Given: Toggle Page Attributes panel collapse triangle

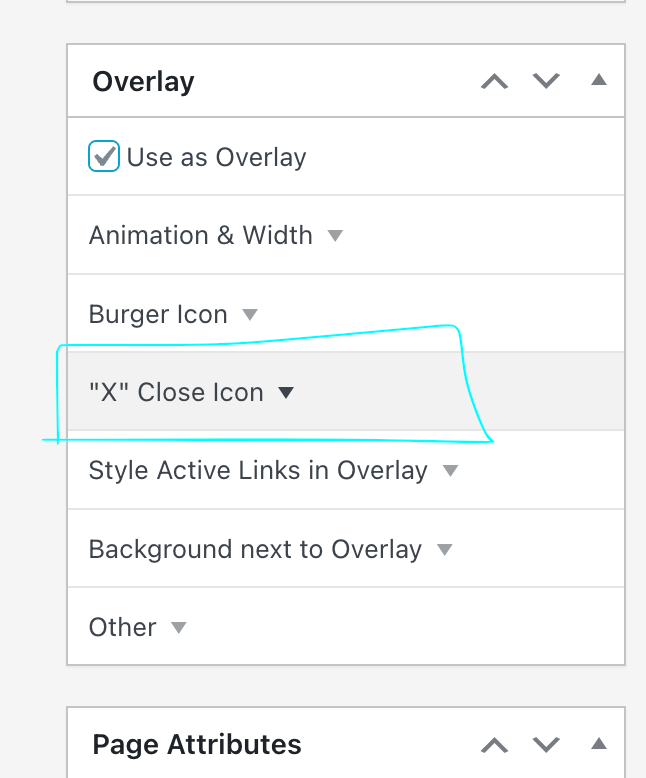Looking at the screenshot, I should pos(599,743).
